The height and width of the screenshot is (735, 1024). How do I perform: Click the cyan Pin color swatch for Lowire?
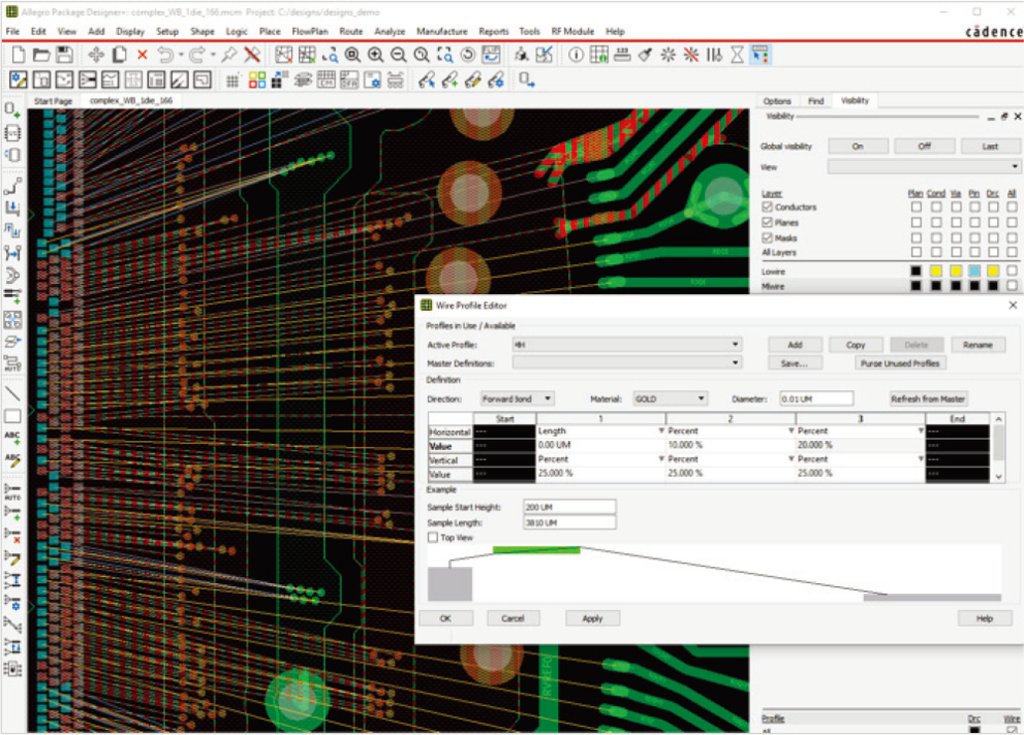(974, 271)
